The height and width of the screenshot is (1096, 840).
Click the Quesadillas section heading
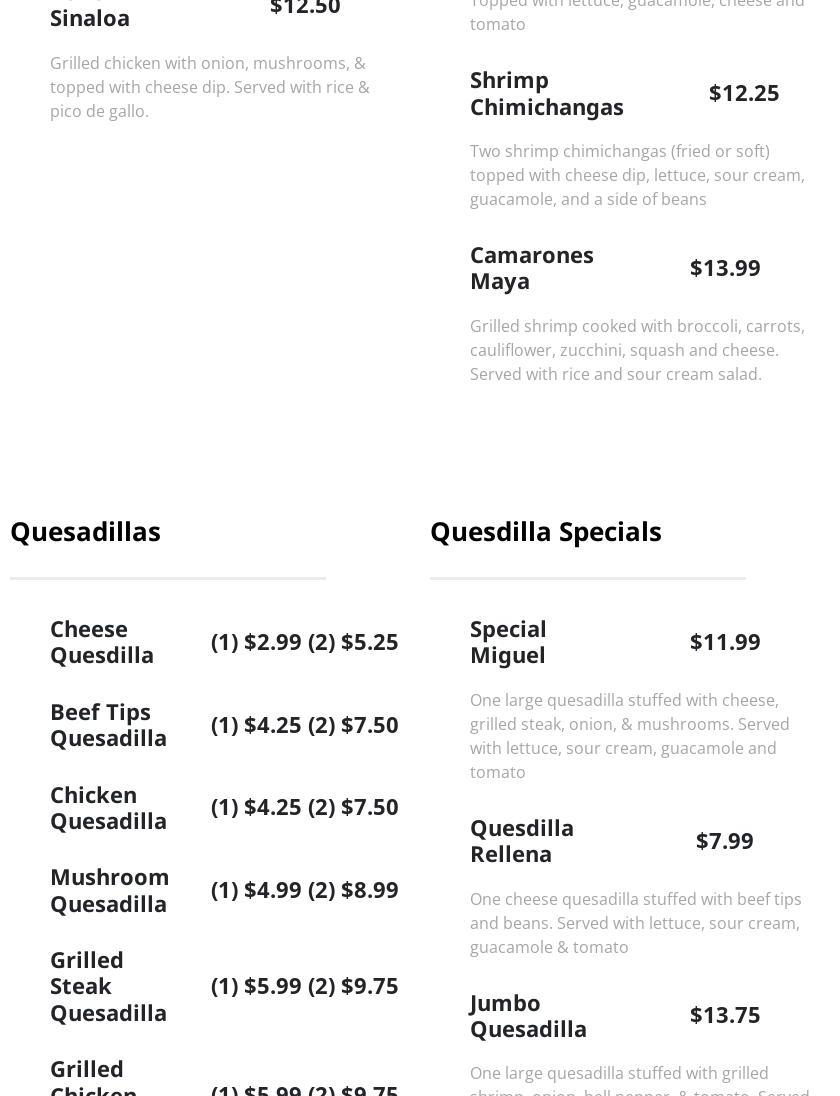85,531
